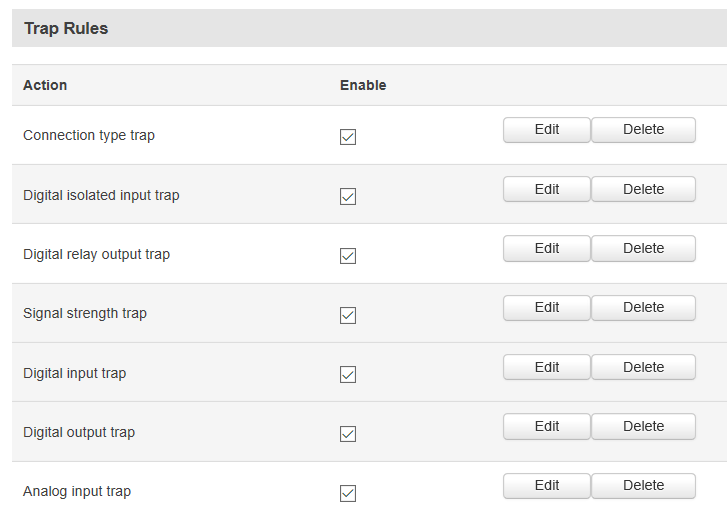The width and height of the screenshot is (727, 518).
Task: Remove the Digital relay output trap
Action: pyautogui.click(x=643, y=248)
